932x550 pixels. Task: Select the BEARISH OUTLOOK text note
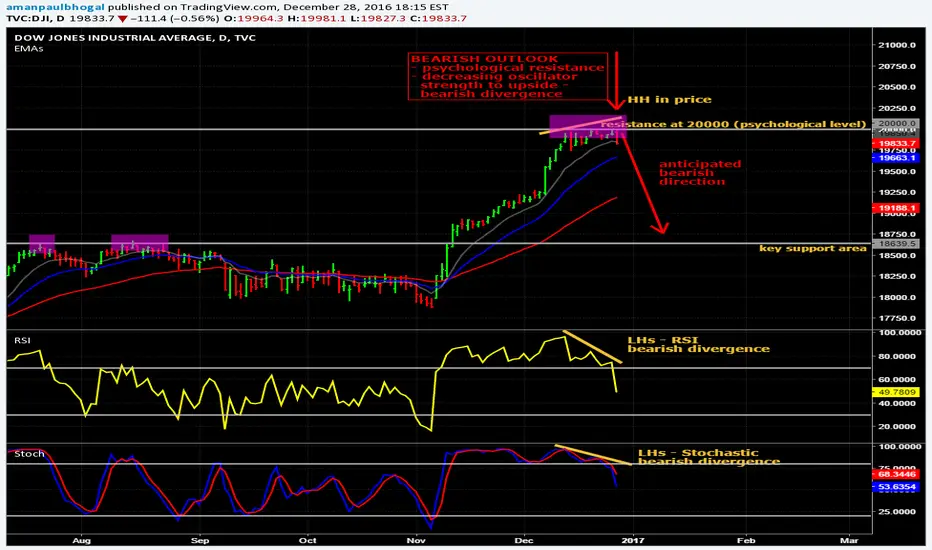coord(508,76)
